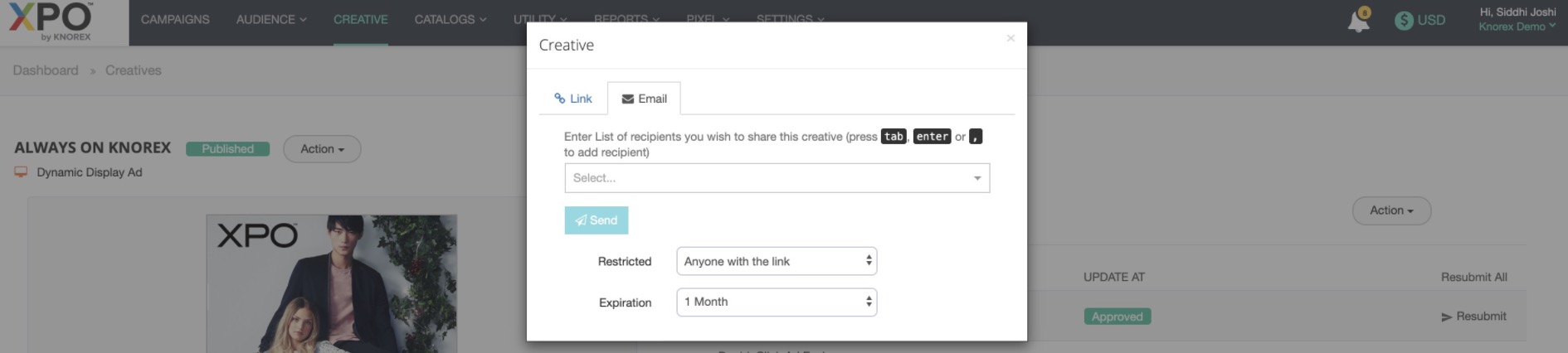Close the Creative dialog with X
Viewport: 1568px width, 353px height.
(1010, 38)
